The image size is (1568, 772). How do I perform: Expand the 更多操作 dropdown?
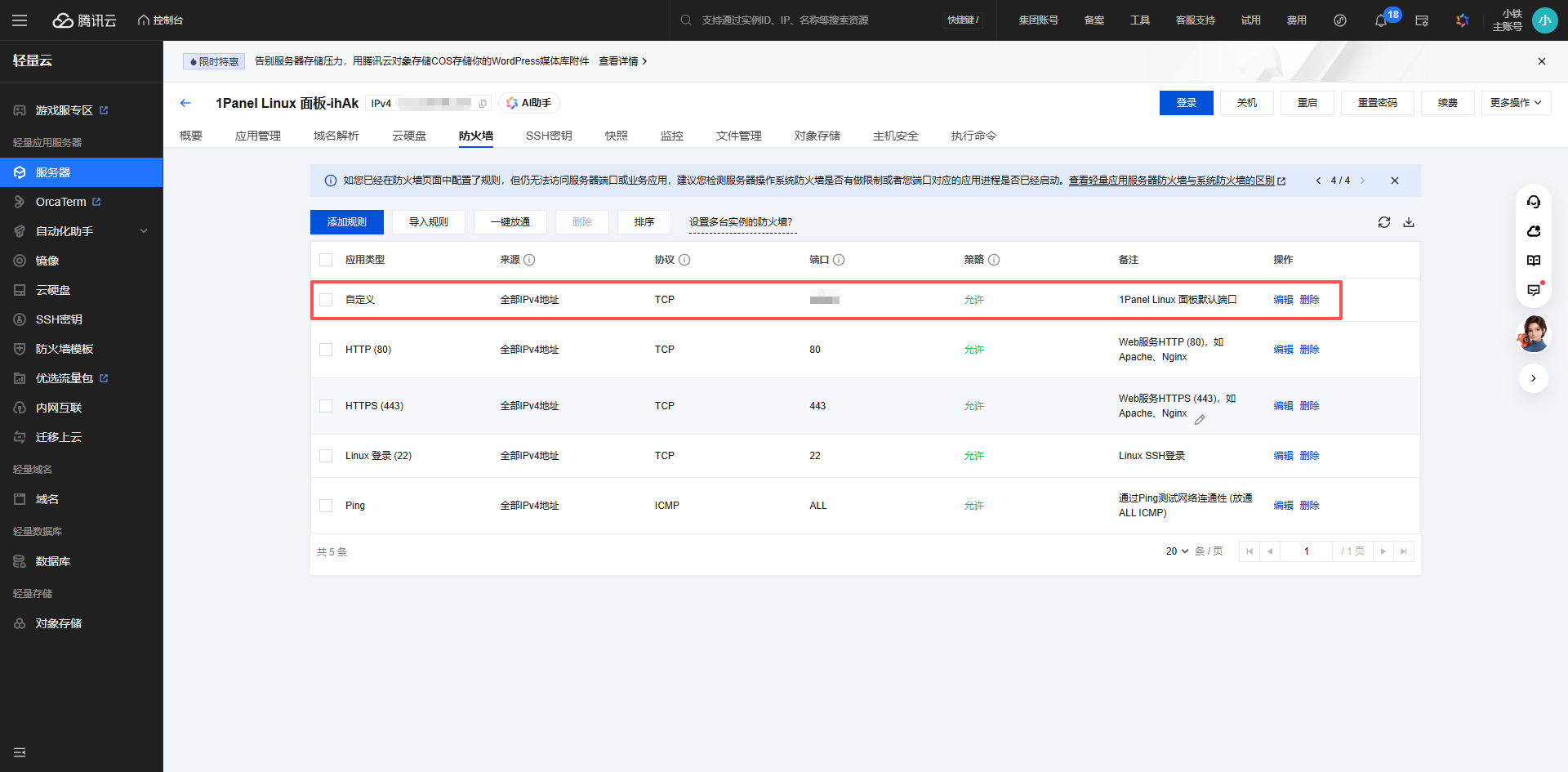pyautogui.click(x=1515, y=103)
